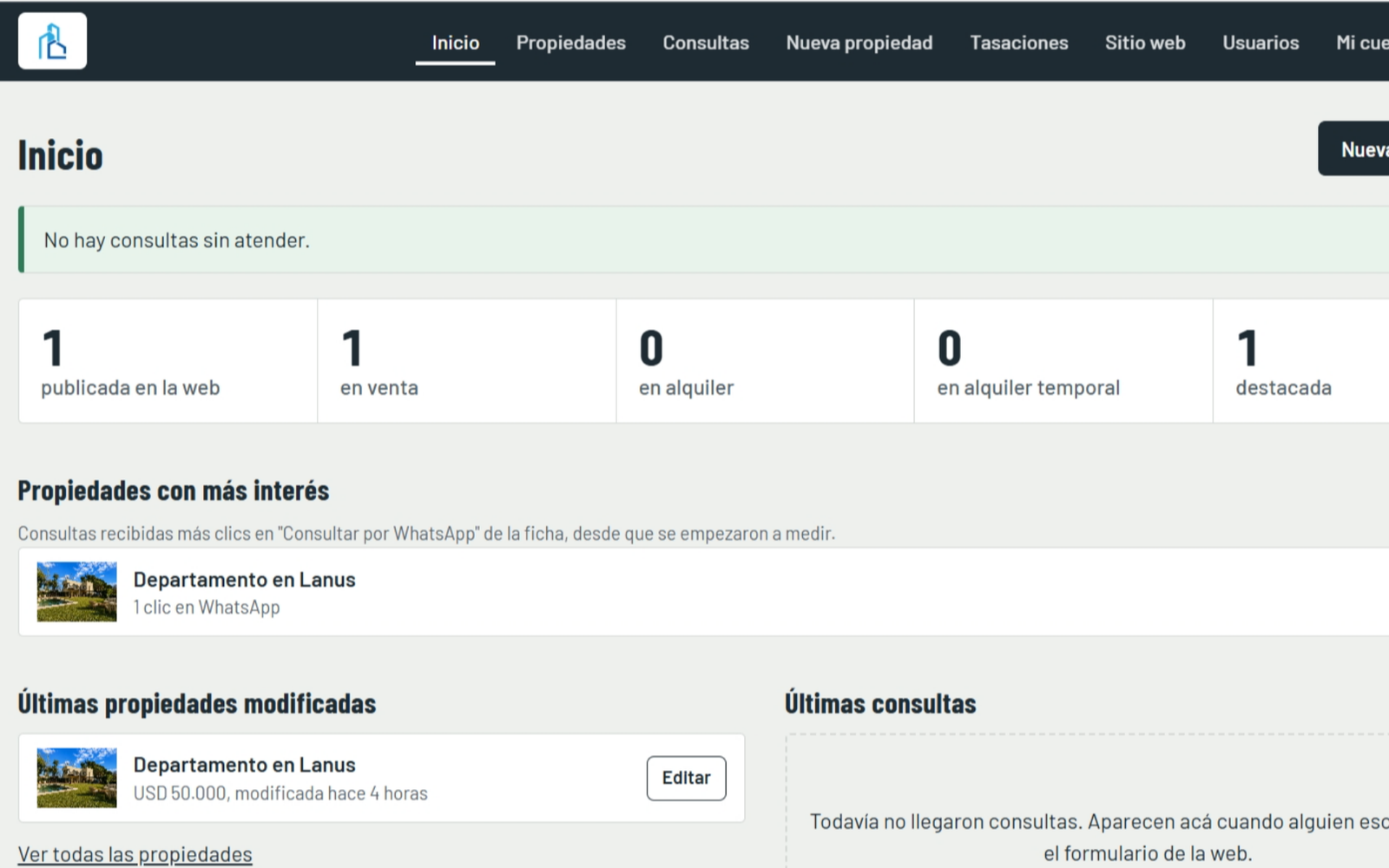The width and height of the screenshot is (1389, 868).
Task: Select Nueva propiedad in the top menu
Action: click(x=859, y=43)
